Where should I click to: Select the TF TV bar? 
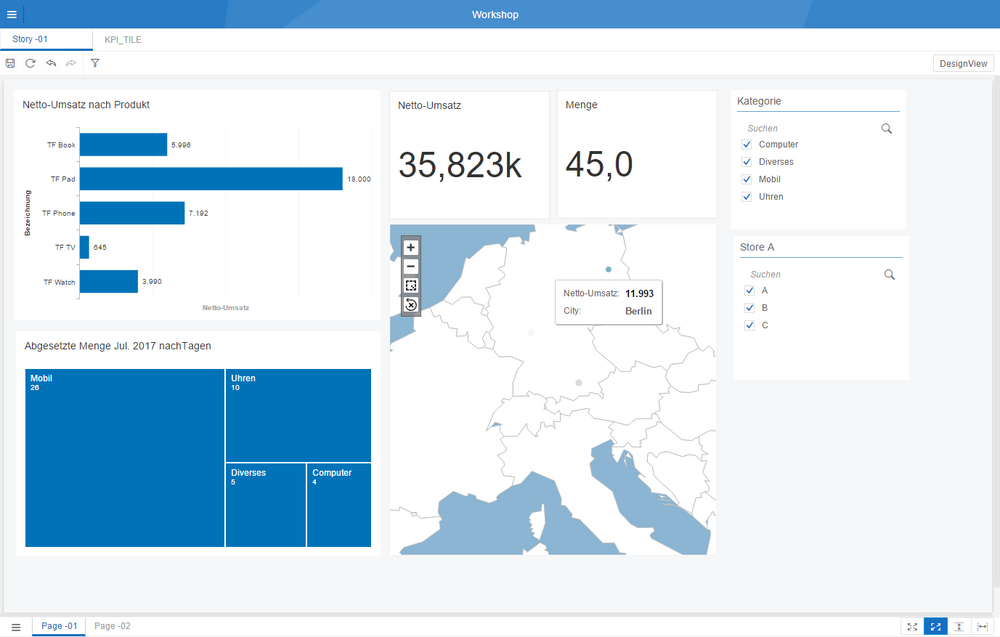pyautogui.click(x=84, y=247)
